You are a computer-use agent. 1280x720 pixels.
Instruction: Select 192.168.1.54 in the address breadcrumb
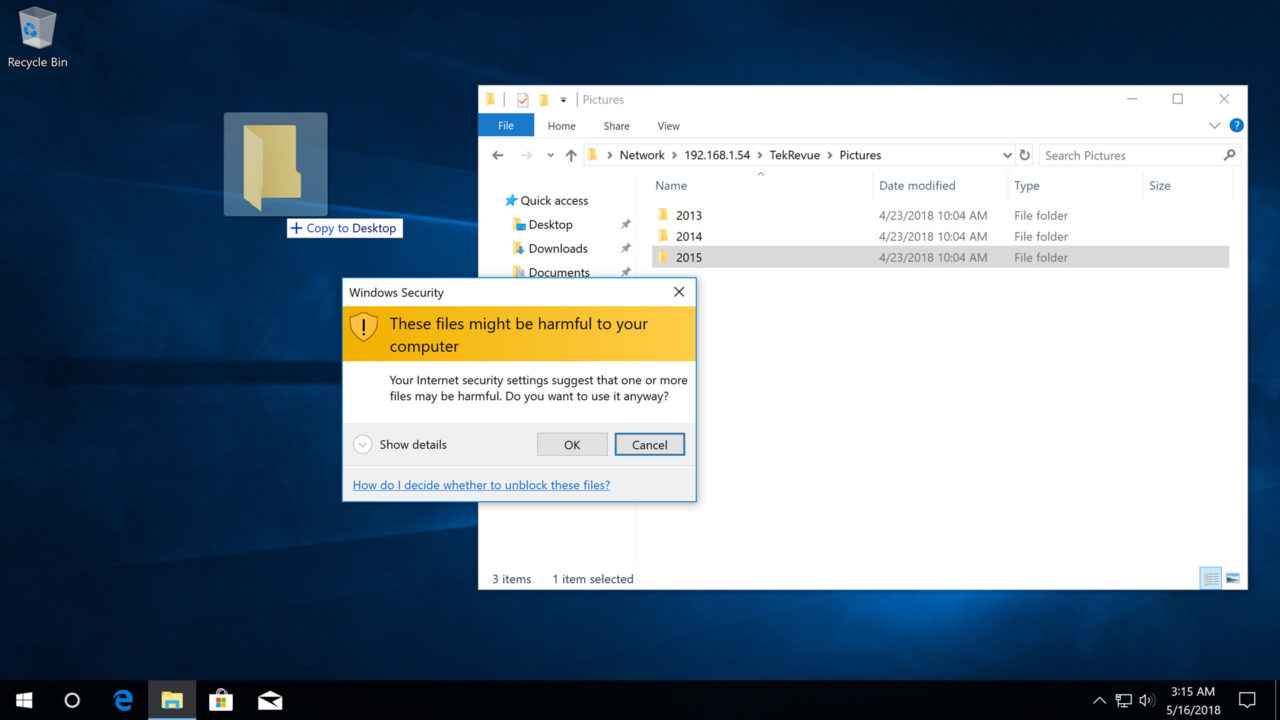pyautogui.click(x=717, y=155)
